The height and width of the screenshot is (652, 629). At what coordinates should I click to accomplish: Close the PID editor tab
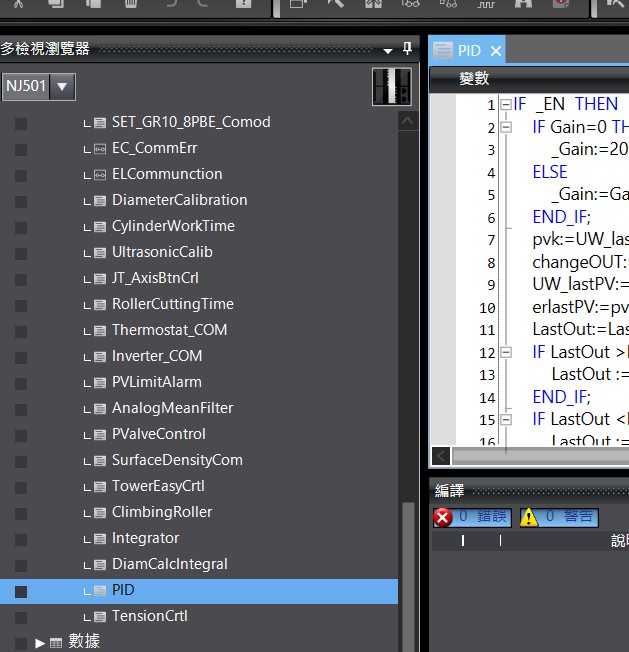(495, 51)
